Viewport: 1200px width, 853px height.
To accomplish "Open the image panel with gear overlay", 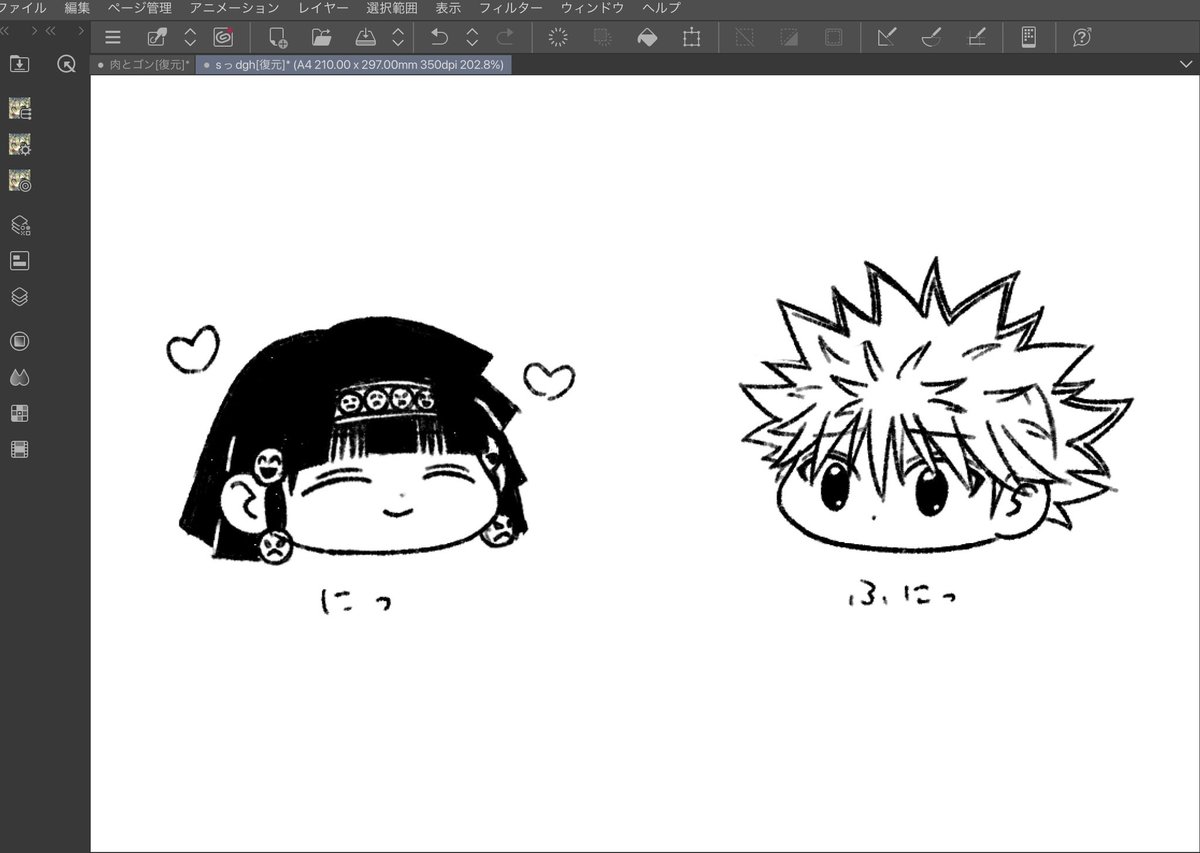I will tap(20, 144).
